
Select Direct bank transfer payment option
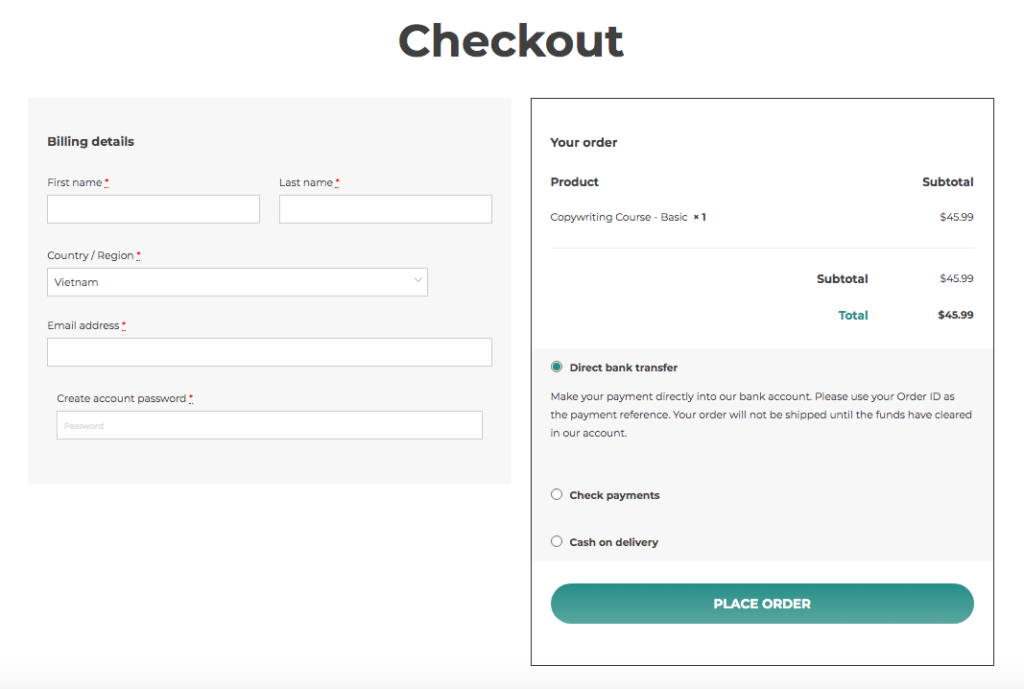pos(556,367)
